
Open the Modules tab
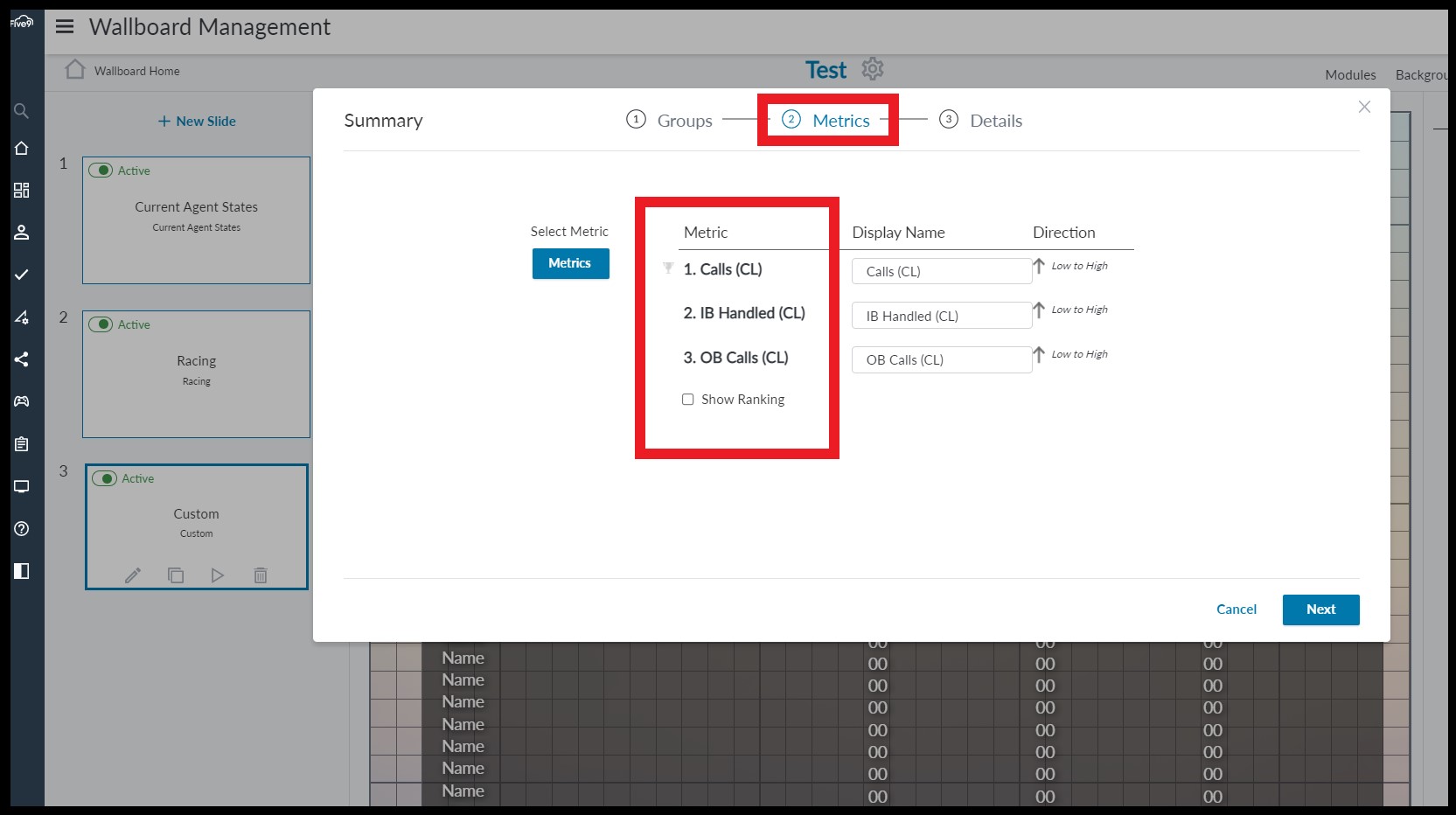click(x=1350, y=75)
